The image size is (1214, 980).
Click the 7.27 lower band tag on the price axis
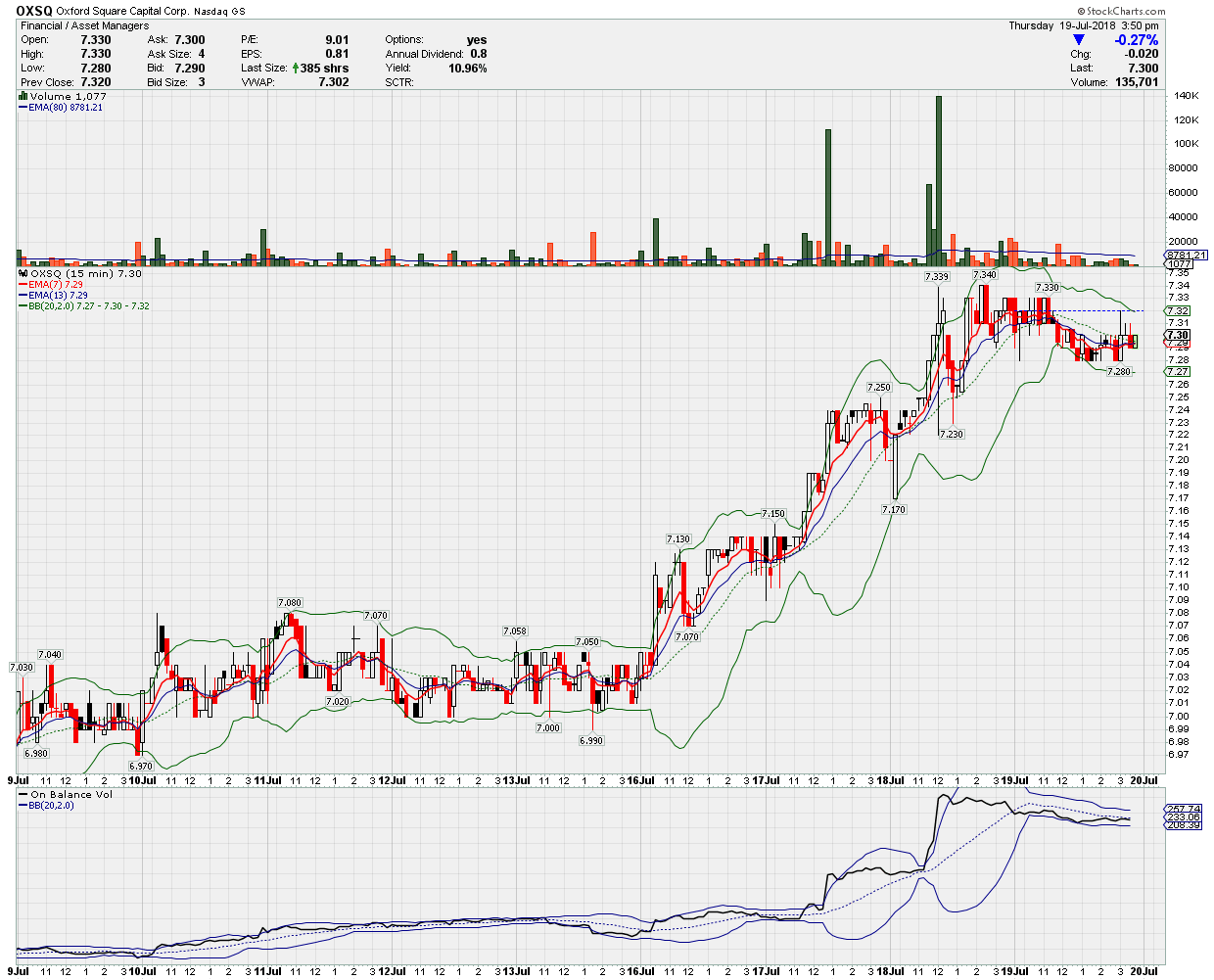[1178, 372]
